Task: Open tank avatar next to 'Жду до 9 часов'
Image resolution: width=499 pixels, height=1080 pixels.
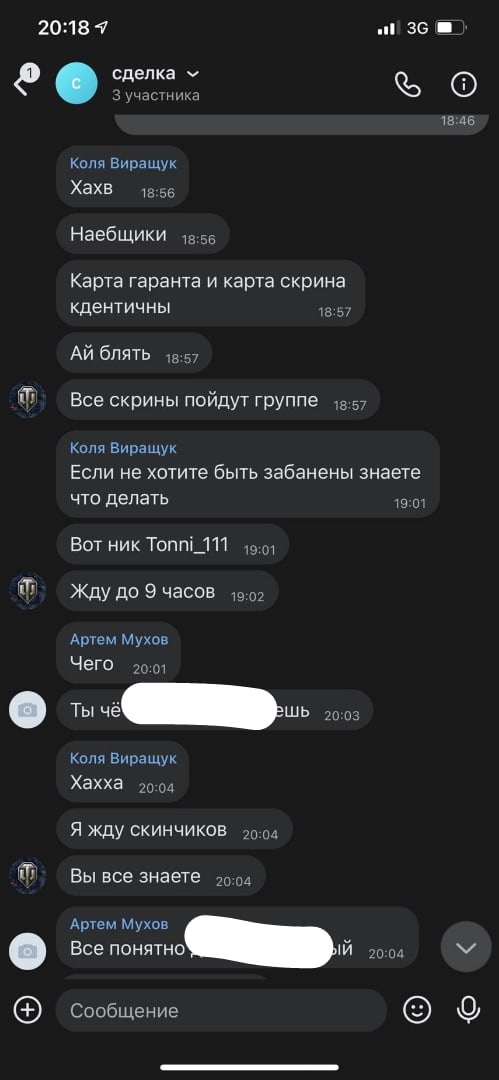Action: pyautogui.click(x=28, y=590)
